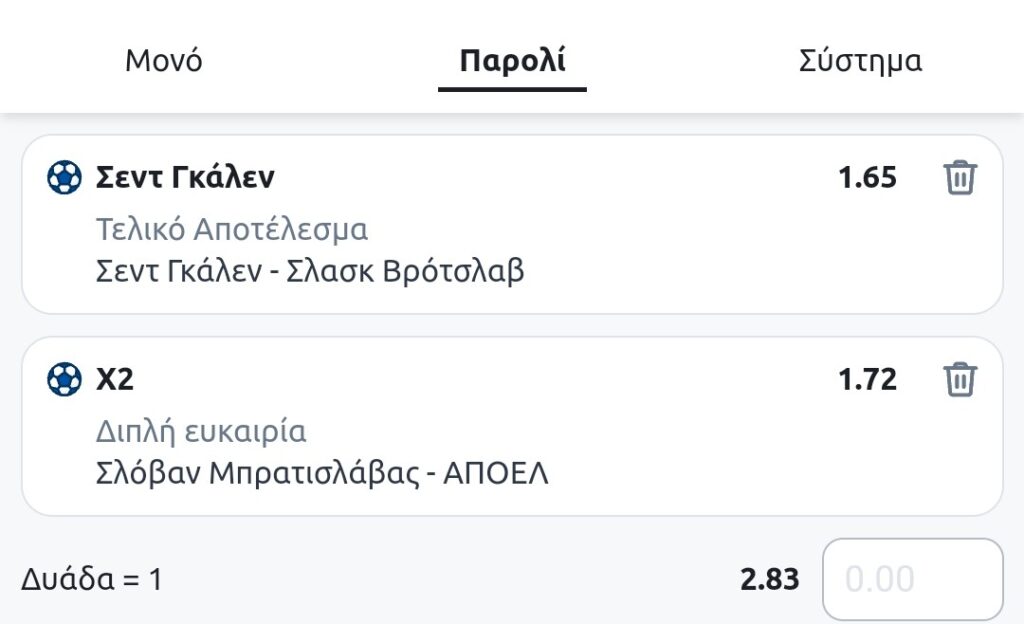This screenshot has width=1024, height=624.
Task: Click the 1.65 odds value
Action: [867, 178]
